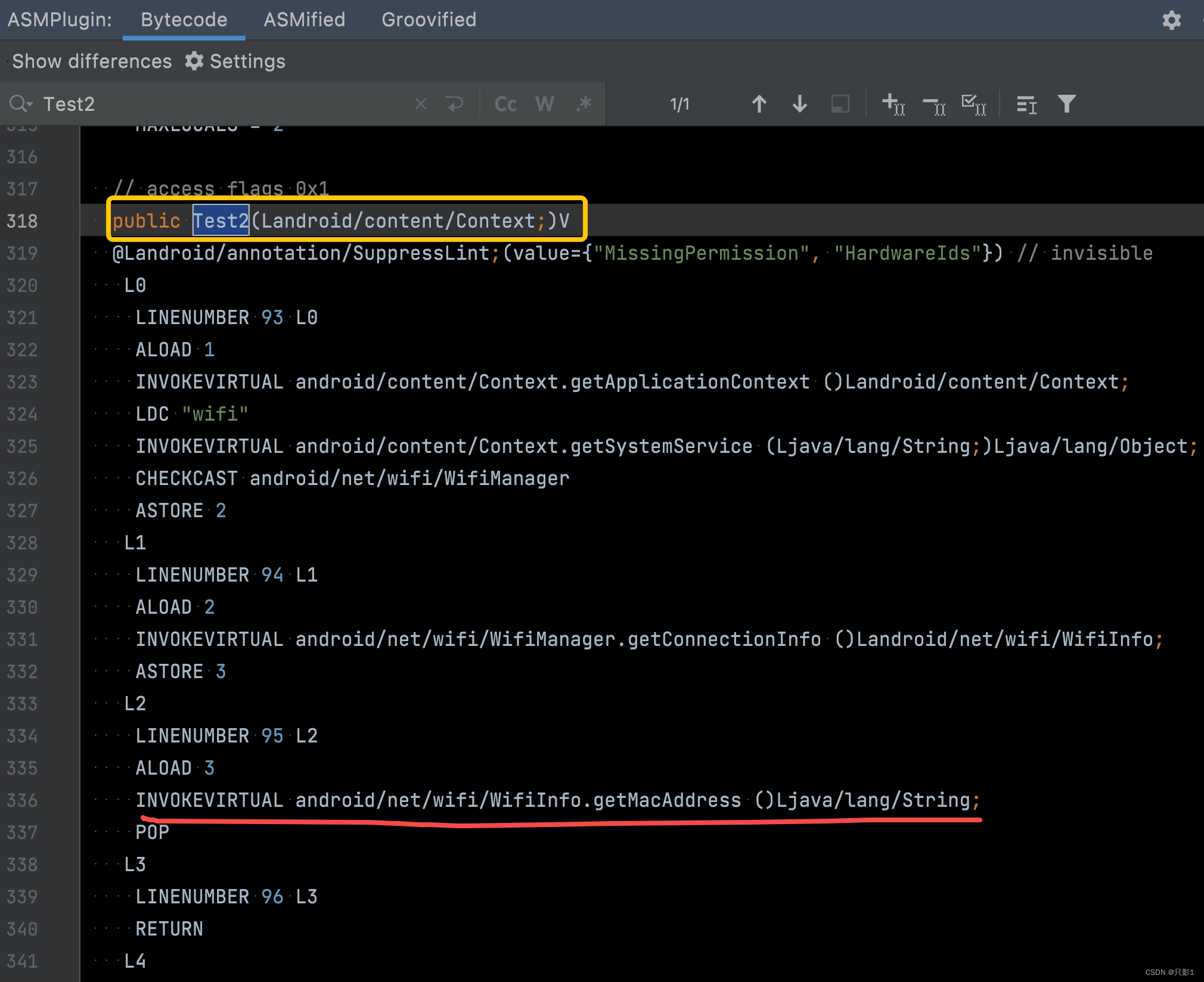Image resolution: width=1204 pixels, height=982 pixels.
Task: Click LDC "wifi" instruction
Action: (191, 414)
